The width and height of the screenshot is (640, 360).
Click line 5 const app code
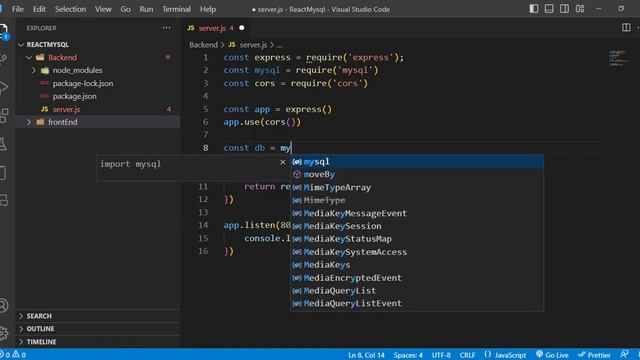(278, 109)
